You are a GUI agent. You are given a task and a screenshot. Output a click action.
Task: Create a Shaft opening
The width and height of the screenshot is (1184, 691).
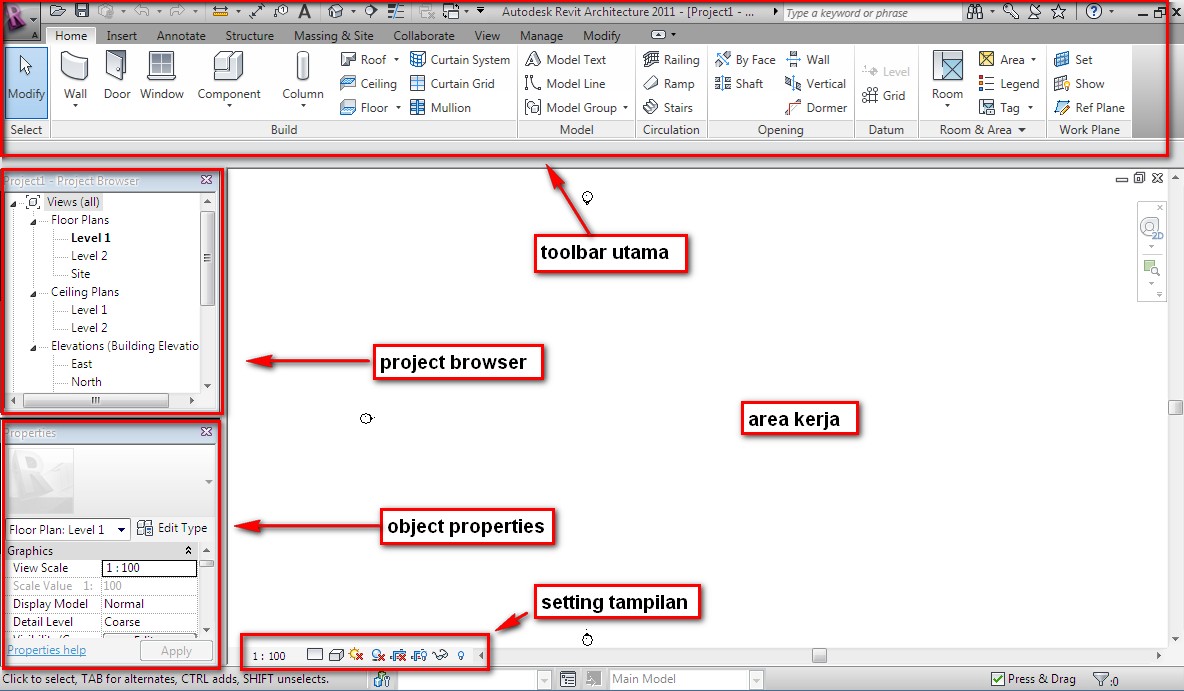[738, 84]
